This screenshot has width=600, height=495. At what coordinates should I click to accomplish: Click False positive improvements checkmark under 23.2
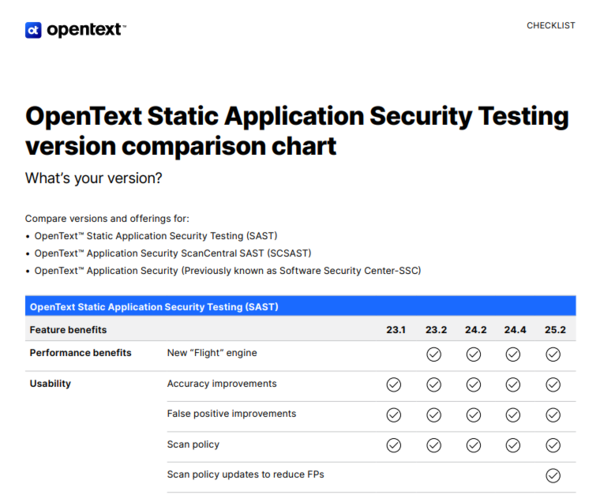point(434,415)
